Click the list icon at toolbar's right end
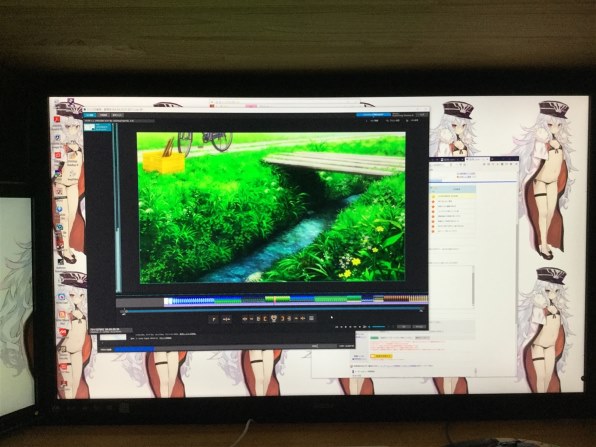The width and height of the screenshot is (596, 447). tap(311, 318)
